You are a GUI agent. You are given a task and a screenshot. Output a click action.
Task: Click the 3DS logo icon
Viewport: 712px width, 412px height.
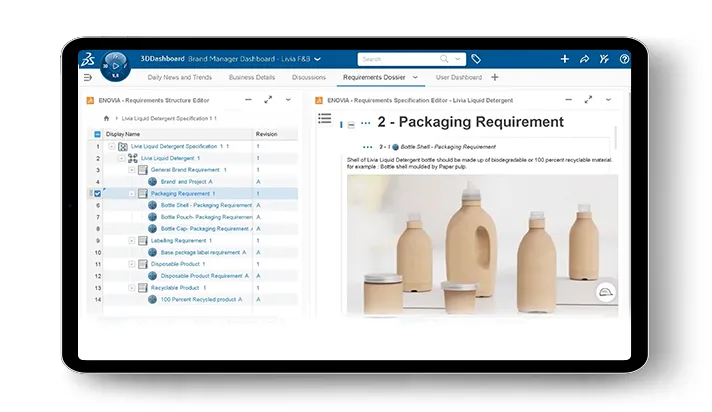(88, 59)
